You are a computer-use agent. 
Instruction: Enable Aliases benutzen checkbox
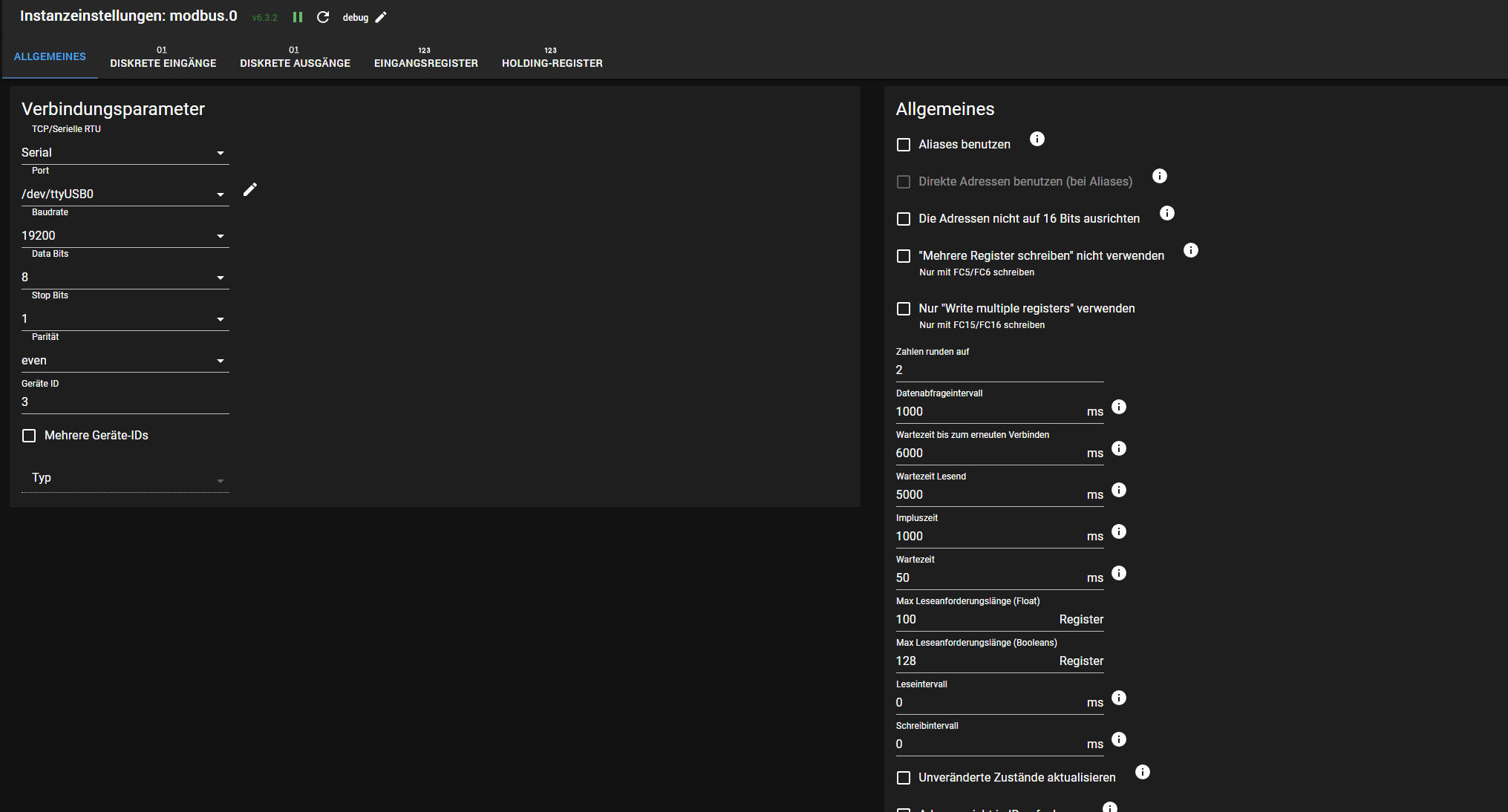coord(904,145)
